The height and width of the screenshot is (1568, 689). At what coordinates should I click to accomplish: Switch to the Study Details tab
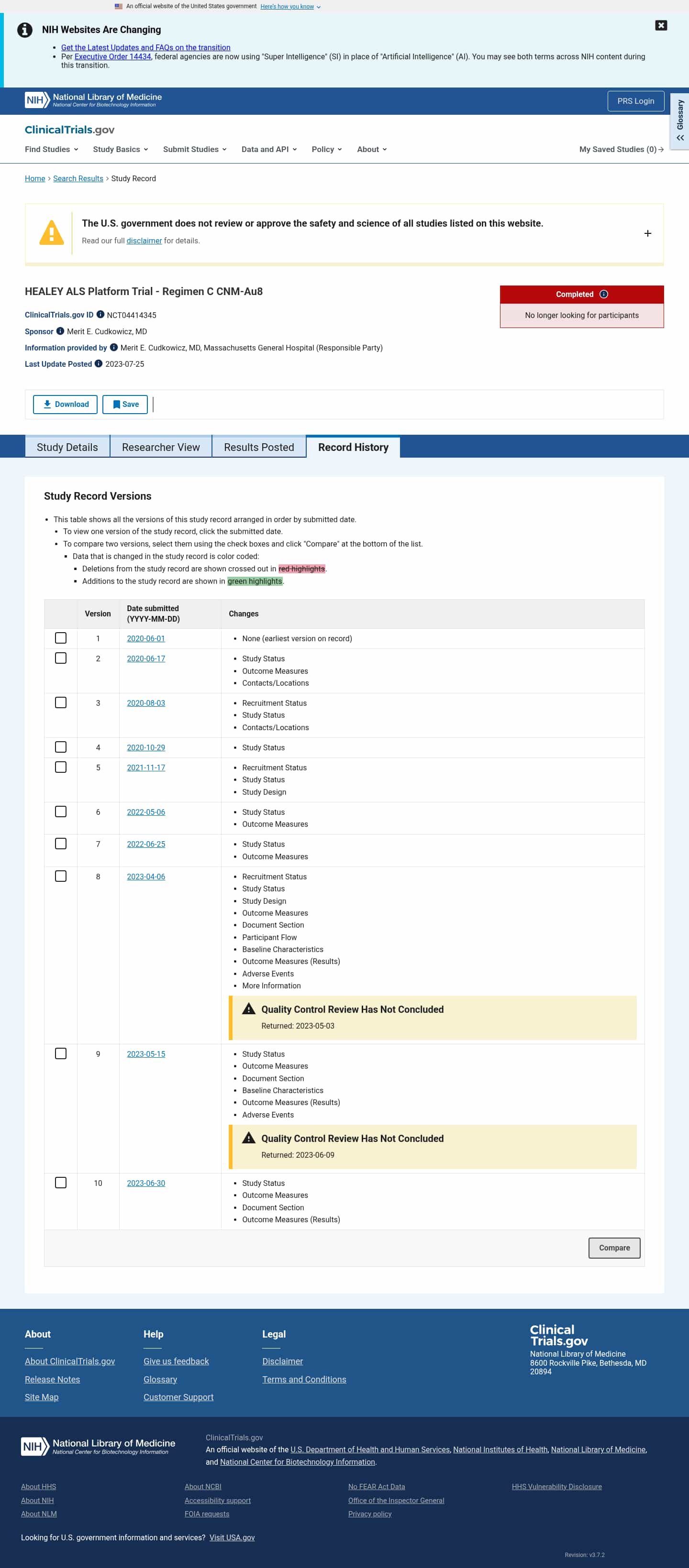[67, 447]
